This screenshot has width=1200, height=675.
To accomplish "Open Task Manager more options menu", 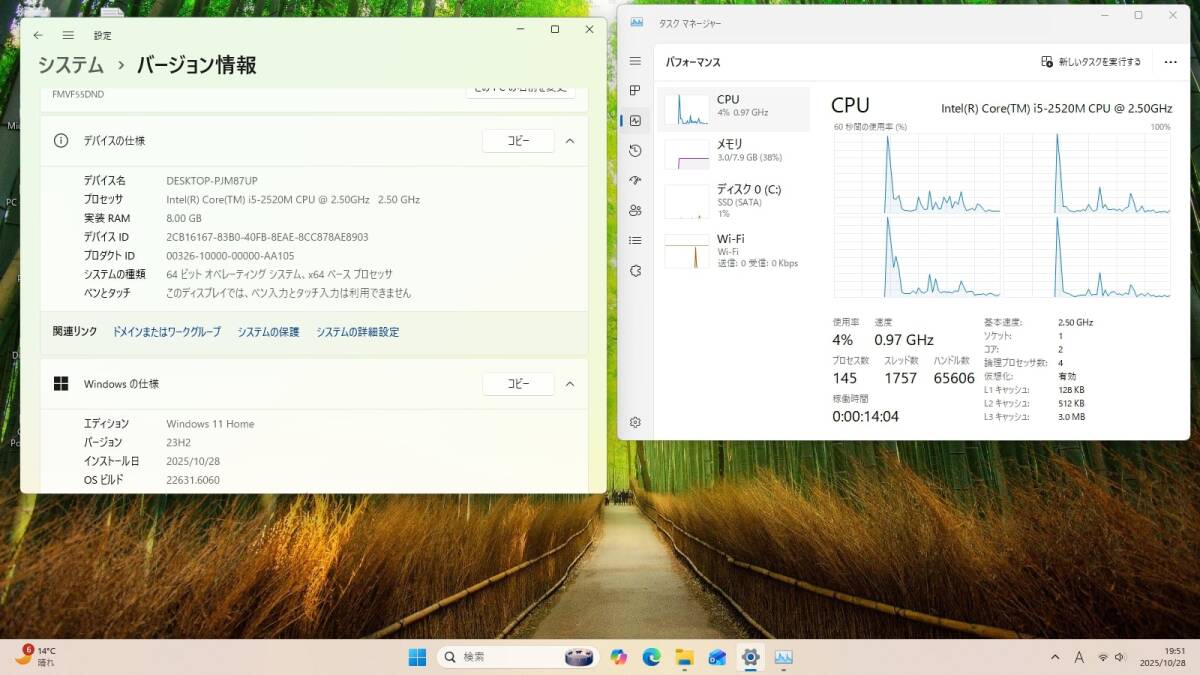I will (x=1170, y=62).
